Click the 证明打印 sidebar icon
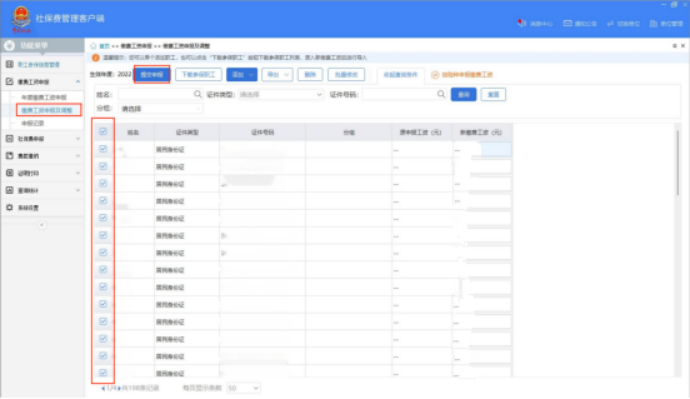The image size is (690, 399). (10, 173)
